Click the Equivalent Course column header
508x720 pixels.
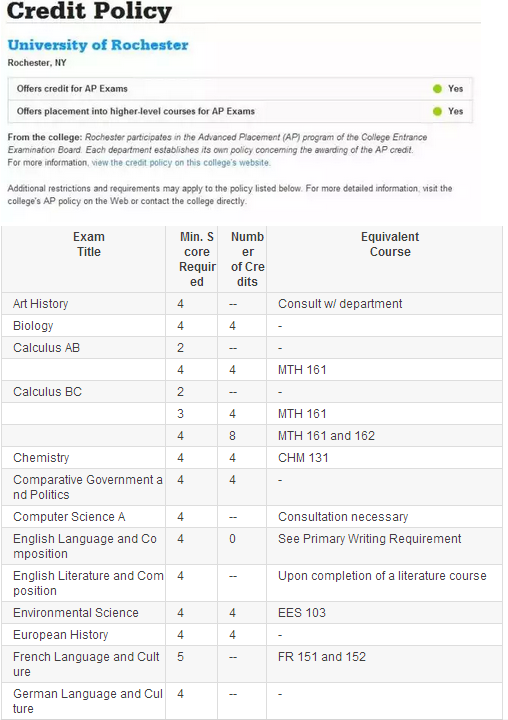tap(390, 244)
